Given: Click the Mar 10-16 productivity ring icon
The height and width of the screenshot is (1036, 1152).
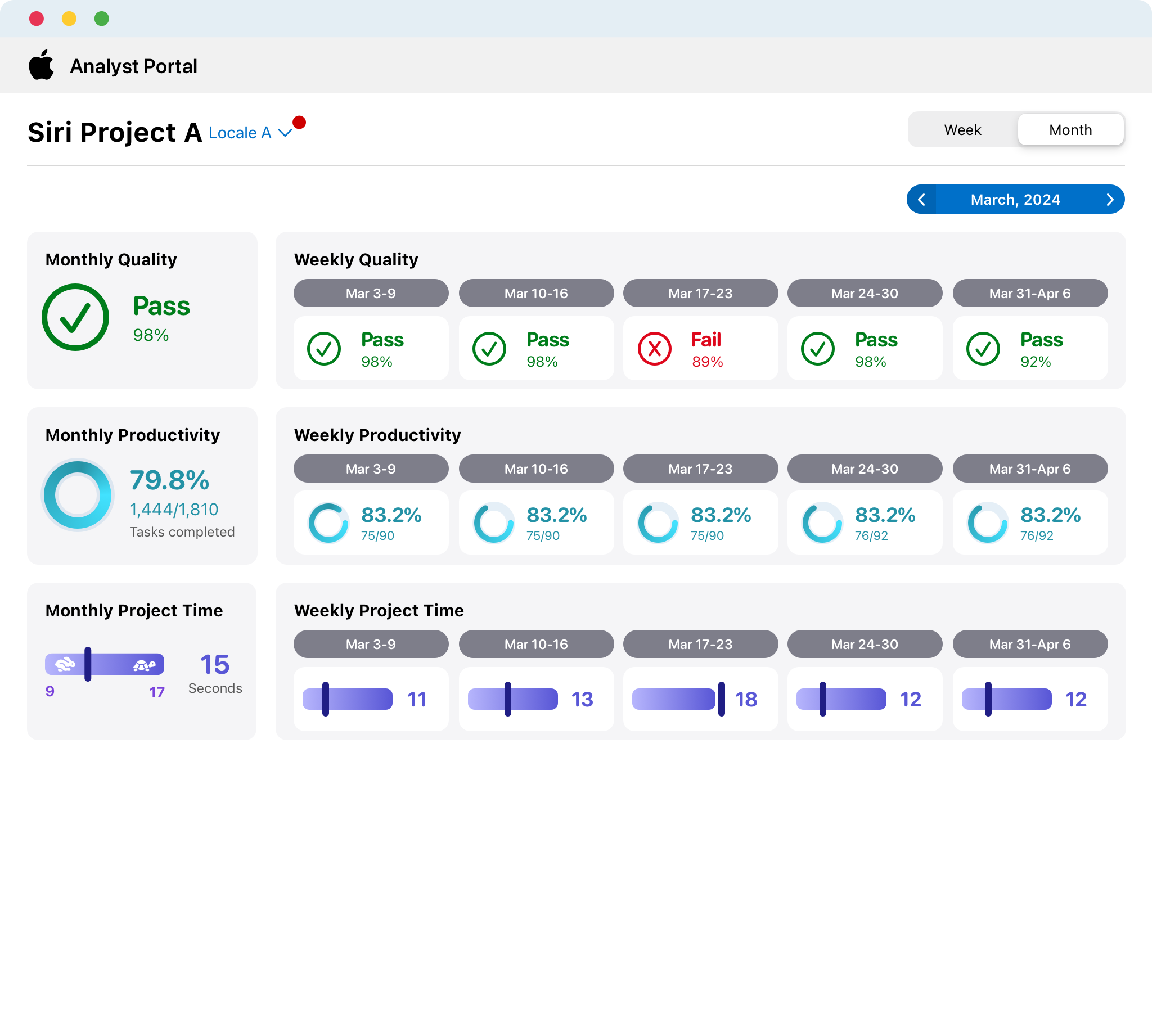Looking at the screenshot, I should click(493, 522).
